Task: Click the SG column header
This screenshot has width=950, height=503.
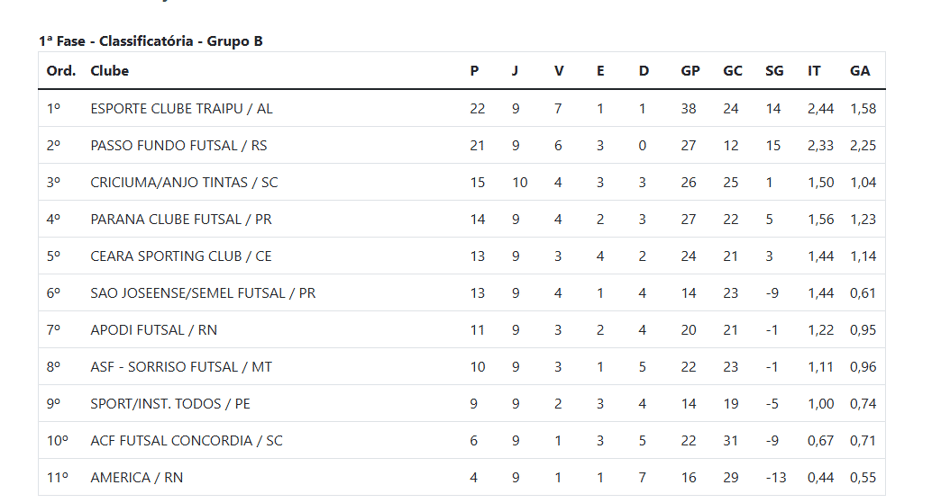Action: [774, 71]
